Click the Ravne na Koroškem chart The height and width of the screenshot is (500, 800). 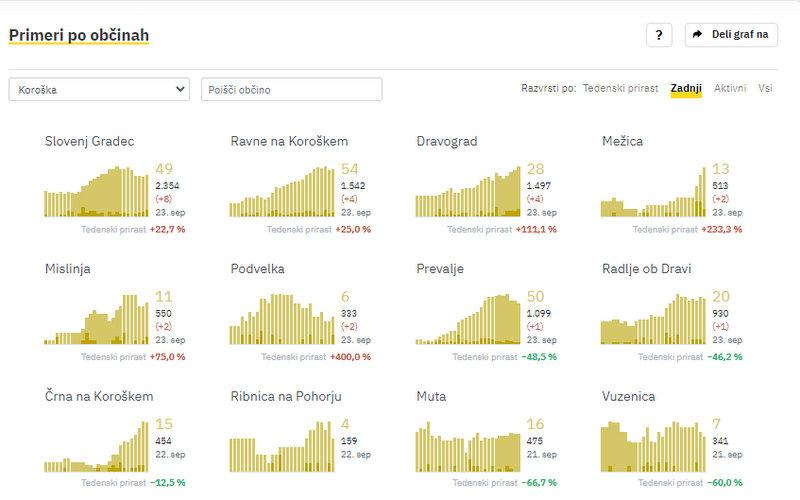(x=283, y=190)
